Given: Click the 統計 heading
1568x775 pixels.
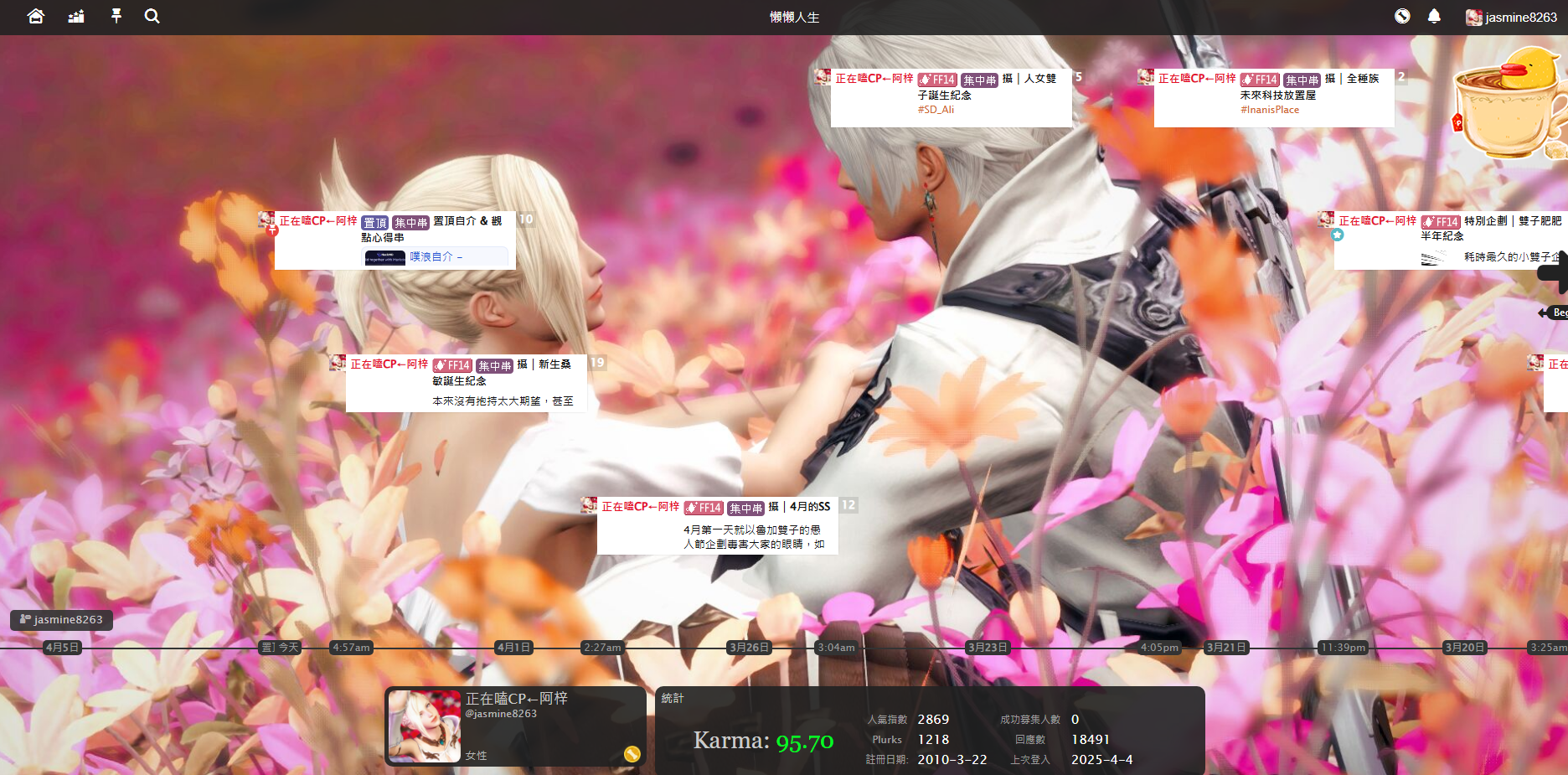Looking at the screenshot, I should (673, 698).
